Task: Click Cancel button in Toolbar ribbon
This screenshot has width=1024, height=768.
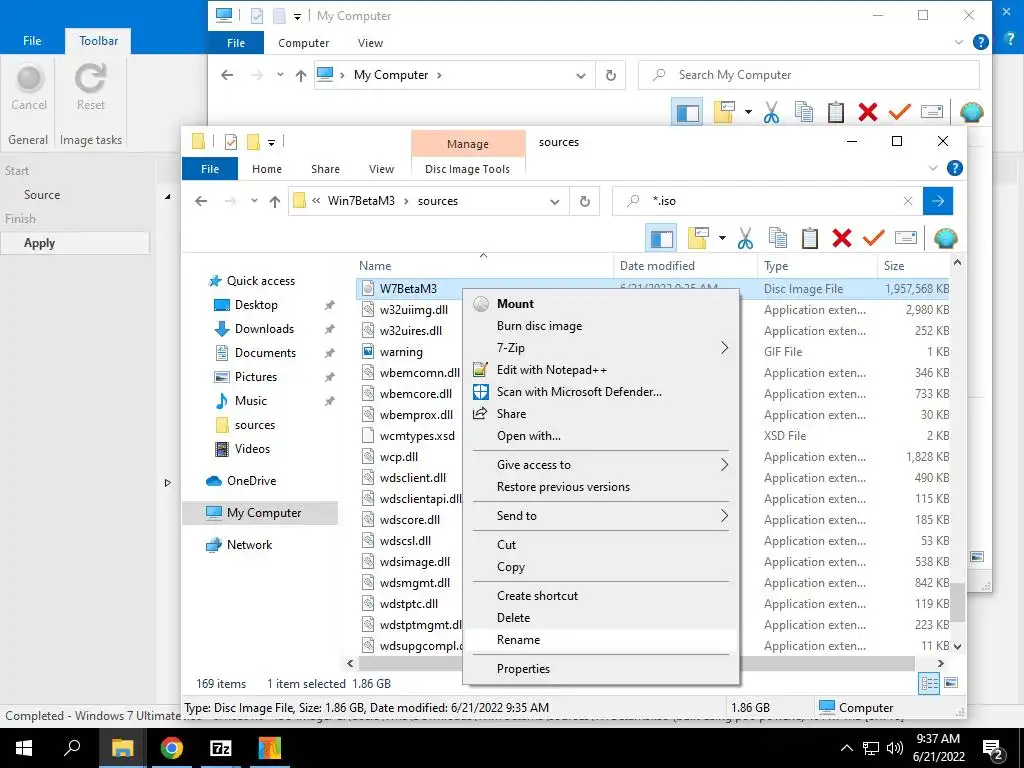Action: (29, 88)
